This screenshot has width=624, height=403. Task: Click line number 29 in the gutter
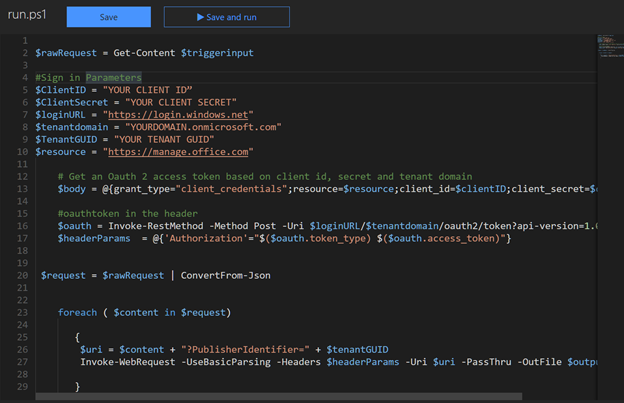click(22, 386)
